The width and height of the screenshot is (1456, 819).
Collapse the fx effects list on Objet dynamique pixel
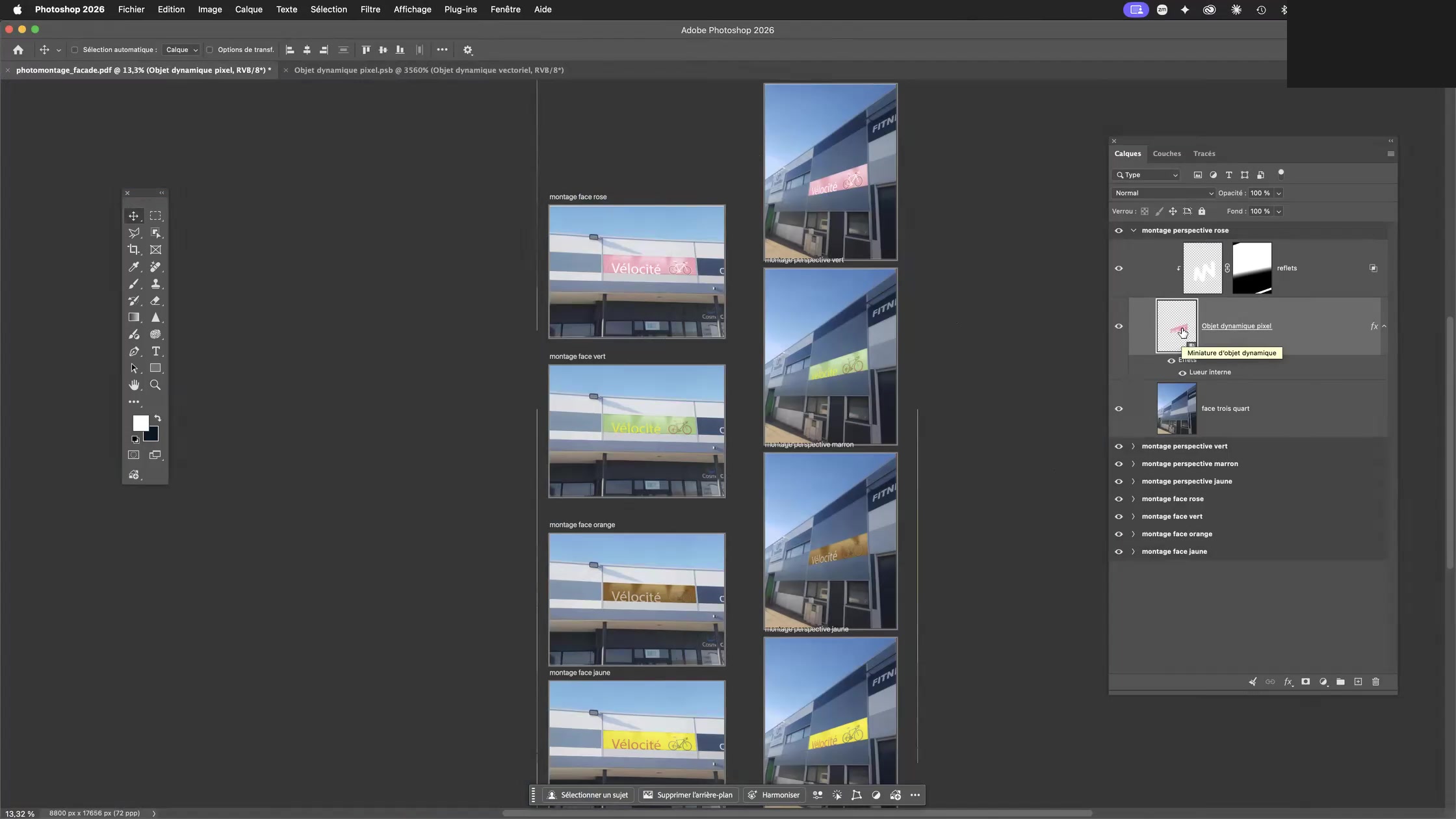[1384, 326]
